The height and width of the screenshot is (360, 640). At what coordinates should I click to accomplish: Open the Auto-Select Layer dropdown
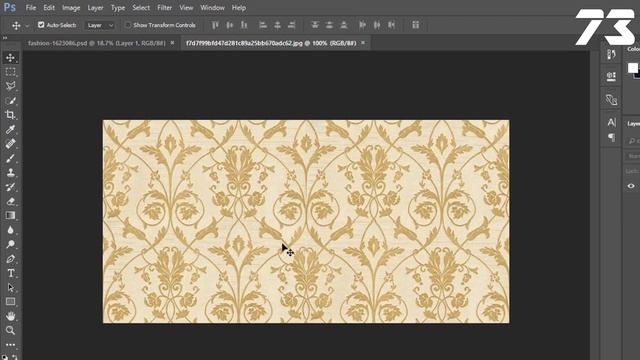[x=100, y=25]
